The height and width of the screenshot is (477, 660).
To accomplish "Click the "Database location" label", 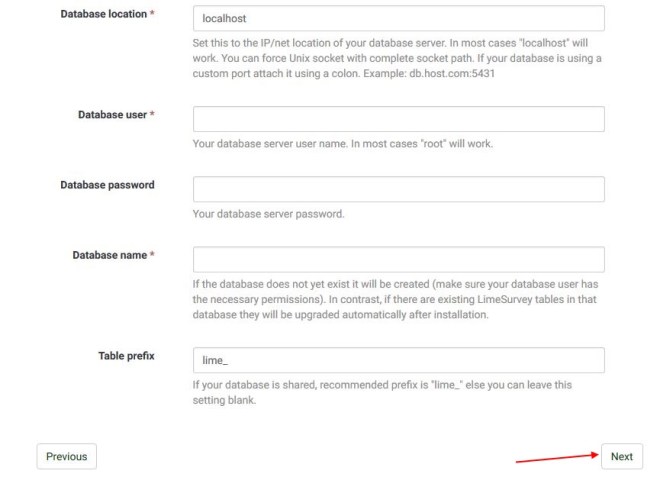I will 103,14.
